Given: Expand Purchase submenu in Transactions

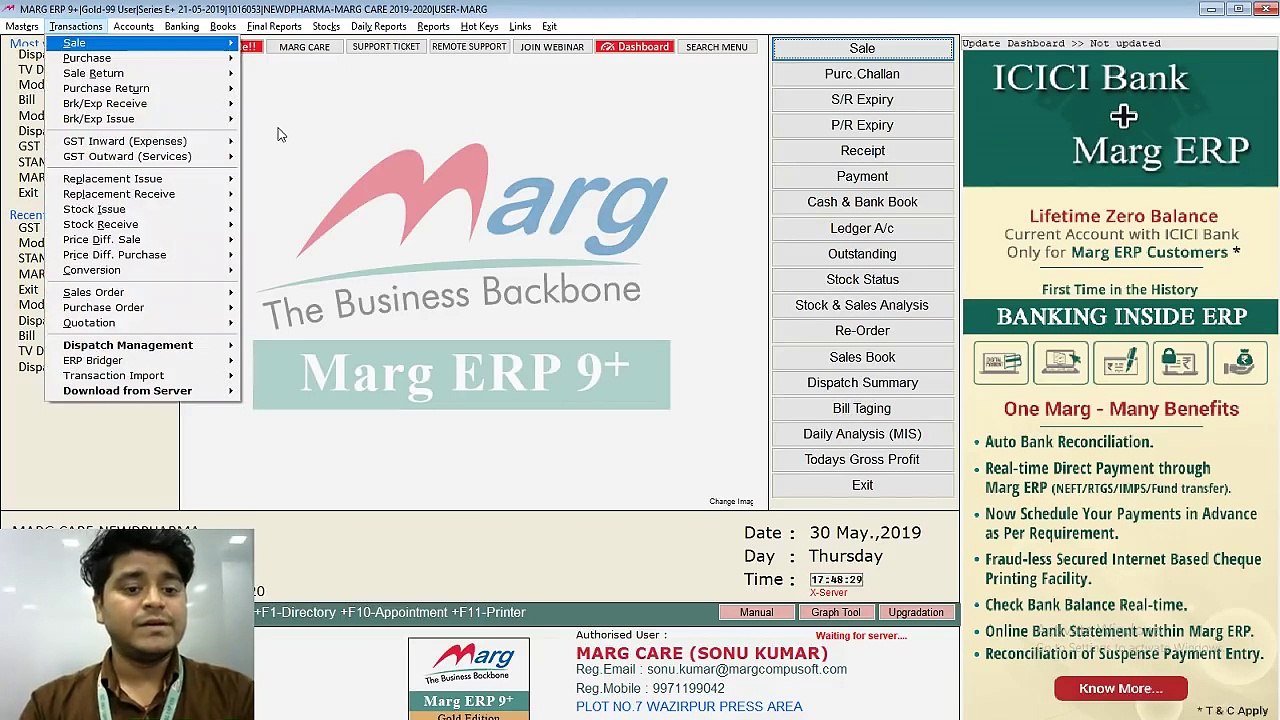Looking at the screenshot, I should coord(142,58).
